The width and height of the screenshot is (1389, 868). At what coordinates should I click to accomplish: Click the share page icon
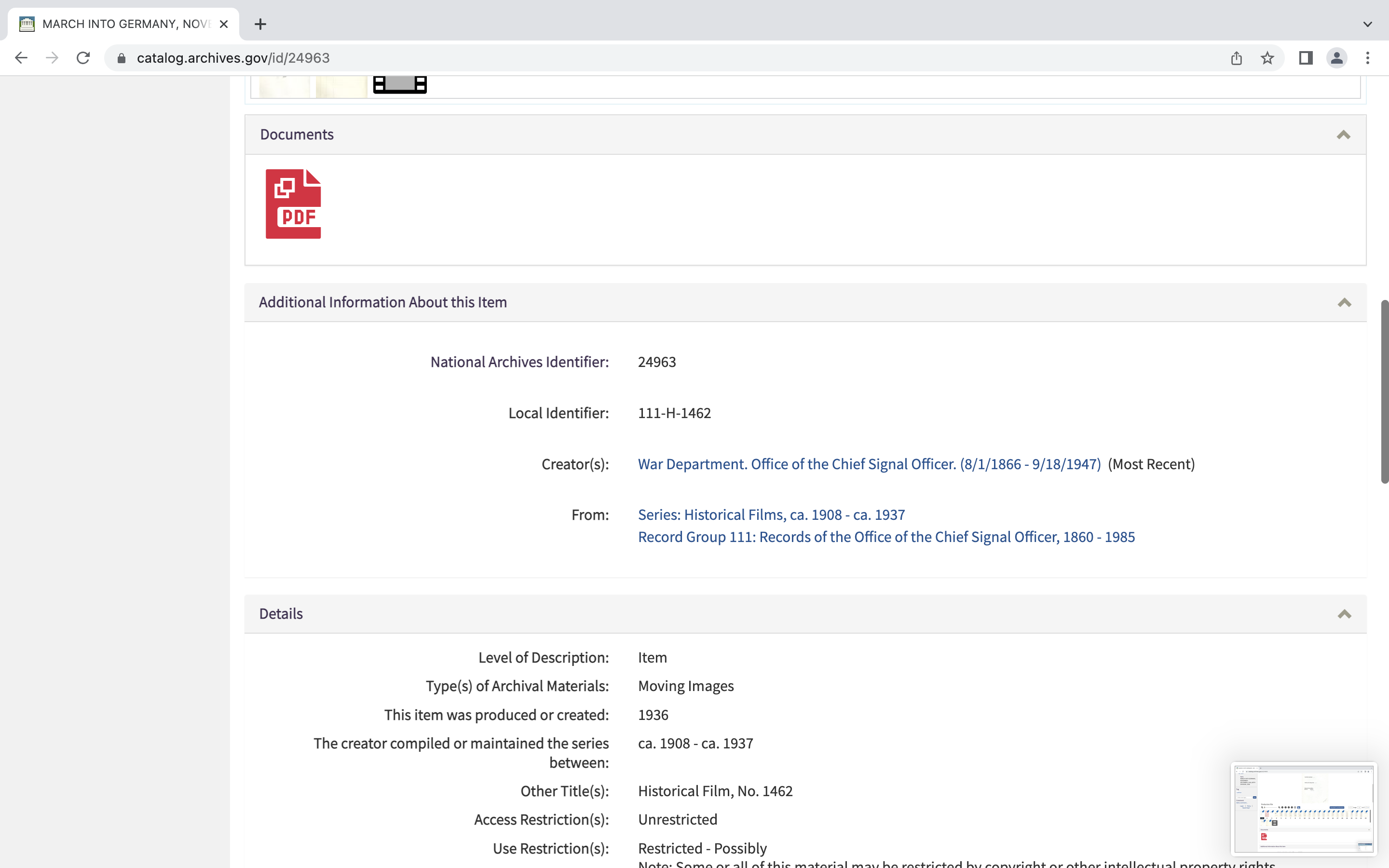(1236, 58)
